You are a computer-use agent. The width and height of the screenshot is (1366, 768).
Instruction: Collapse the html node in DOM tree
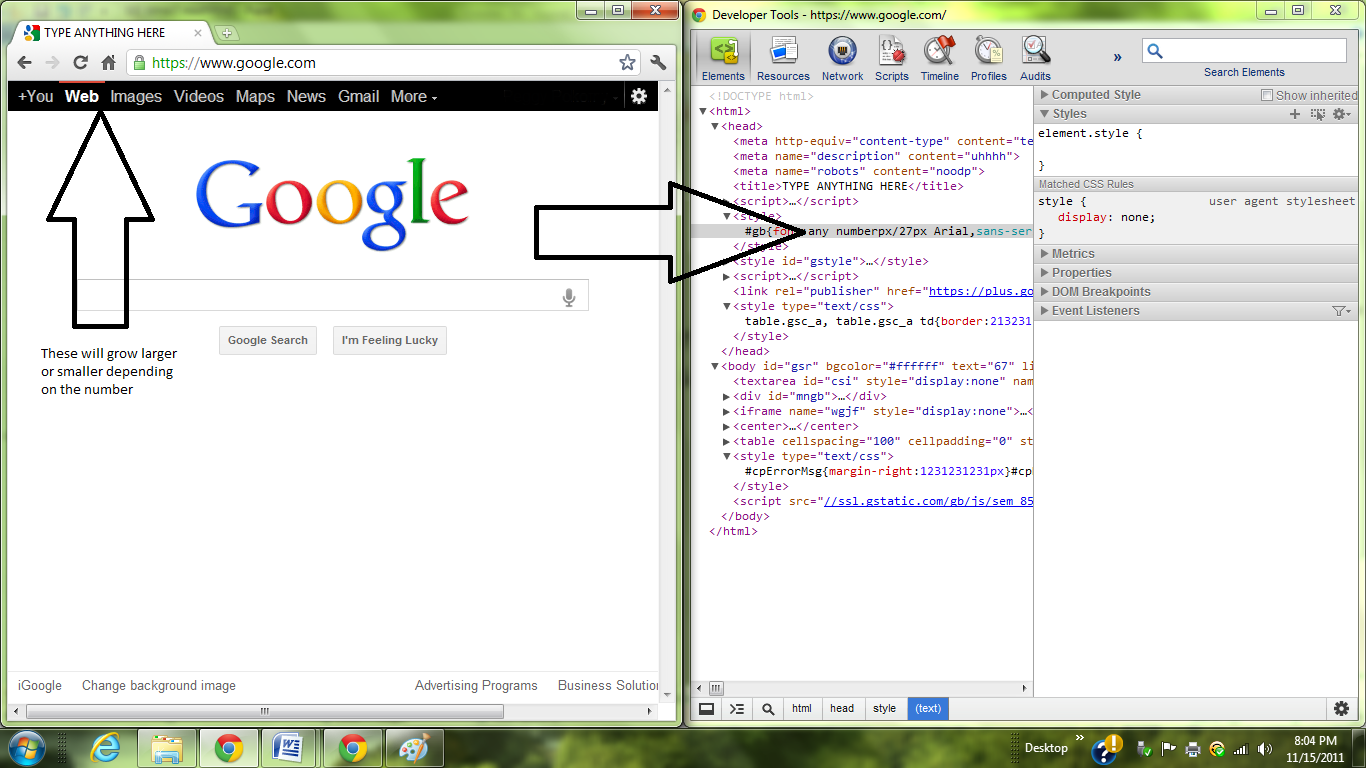coord(704,112)
